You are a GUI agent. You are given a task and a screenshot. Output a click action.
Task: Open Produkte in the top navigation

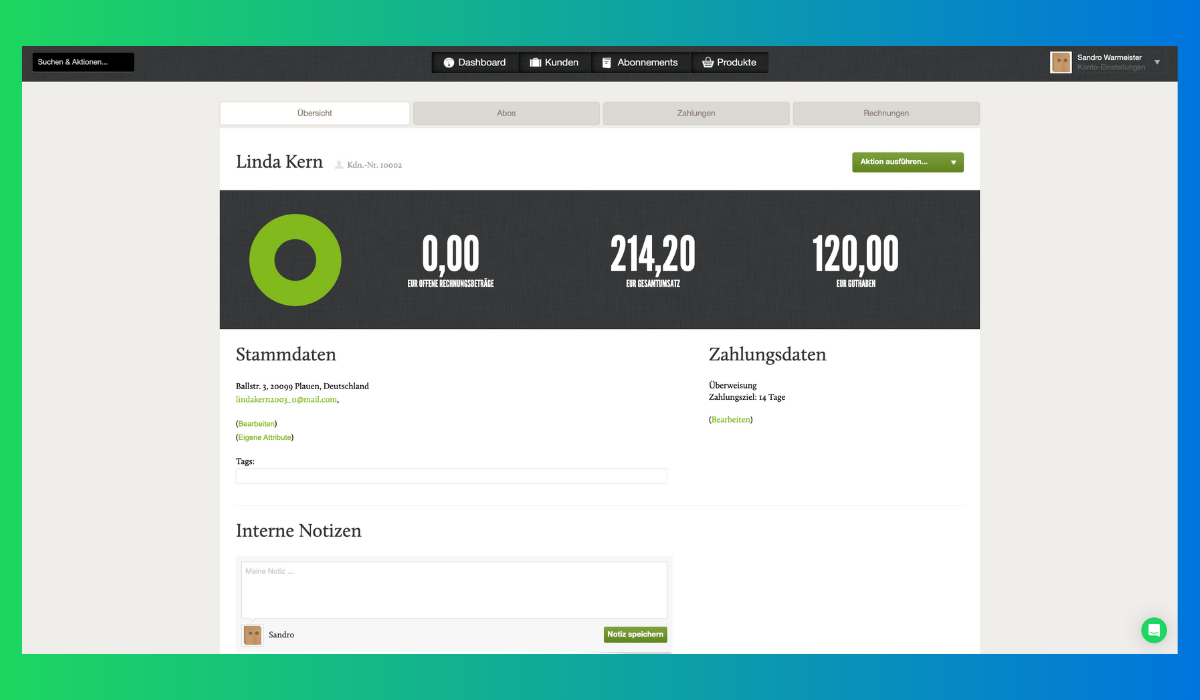pyautogui.click(x=729, y=62)
